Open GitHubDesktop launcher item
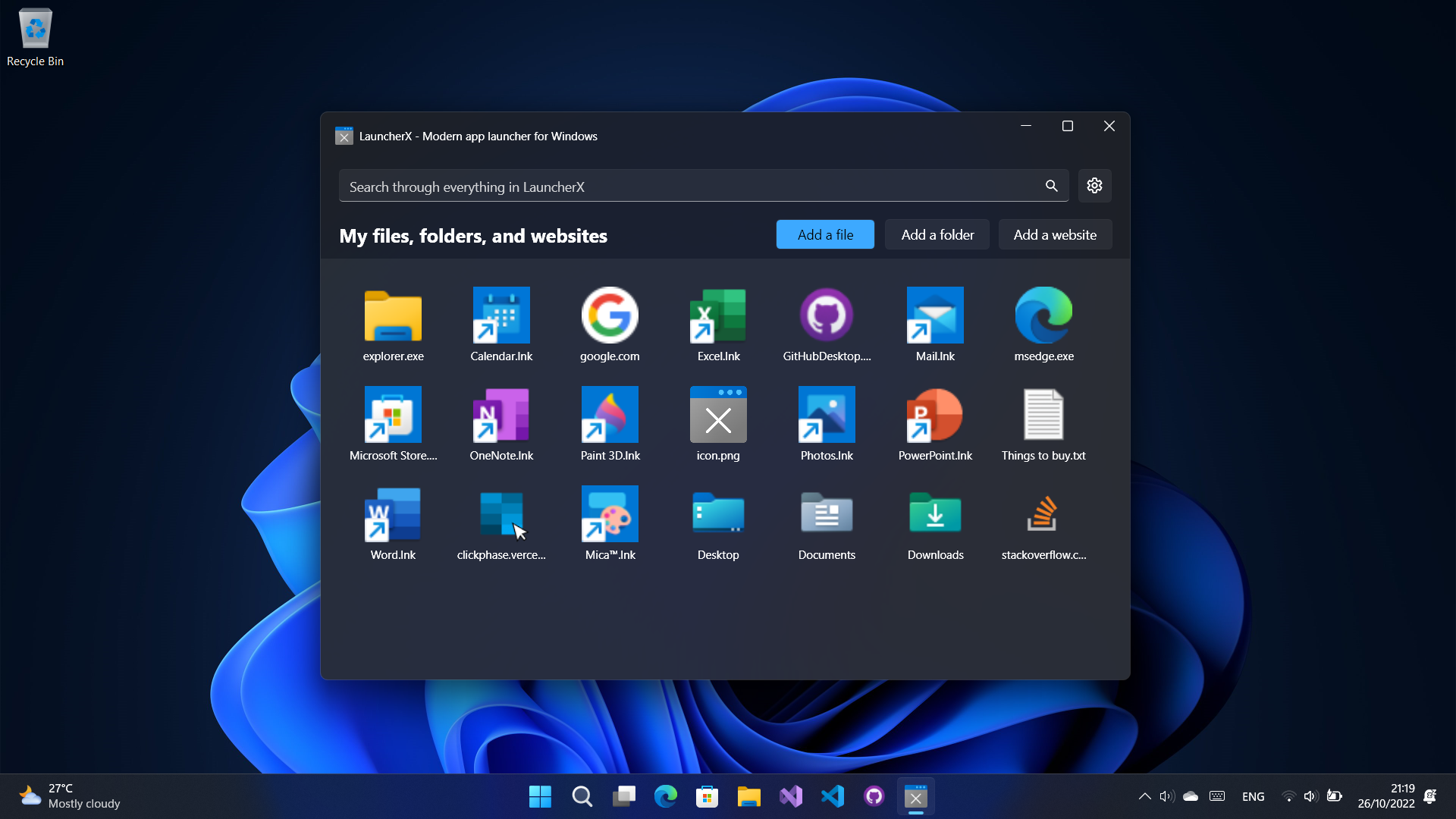 [827, 325]
